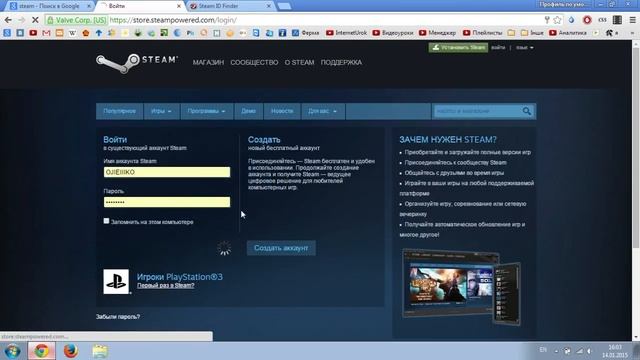The image size is (640, 360).
Task: Click the browser address bar URL
Action: point(173,20)
